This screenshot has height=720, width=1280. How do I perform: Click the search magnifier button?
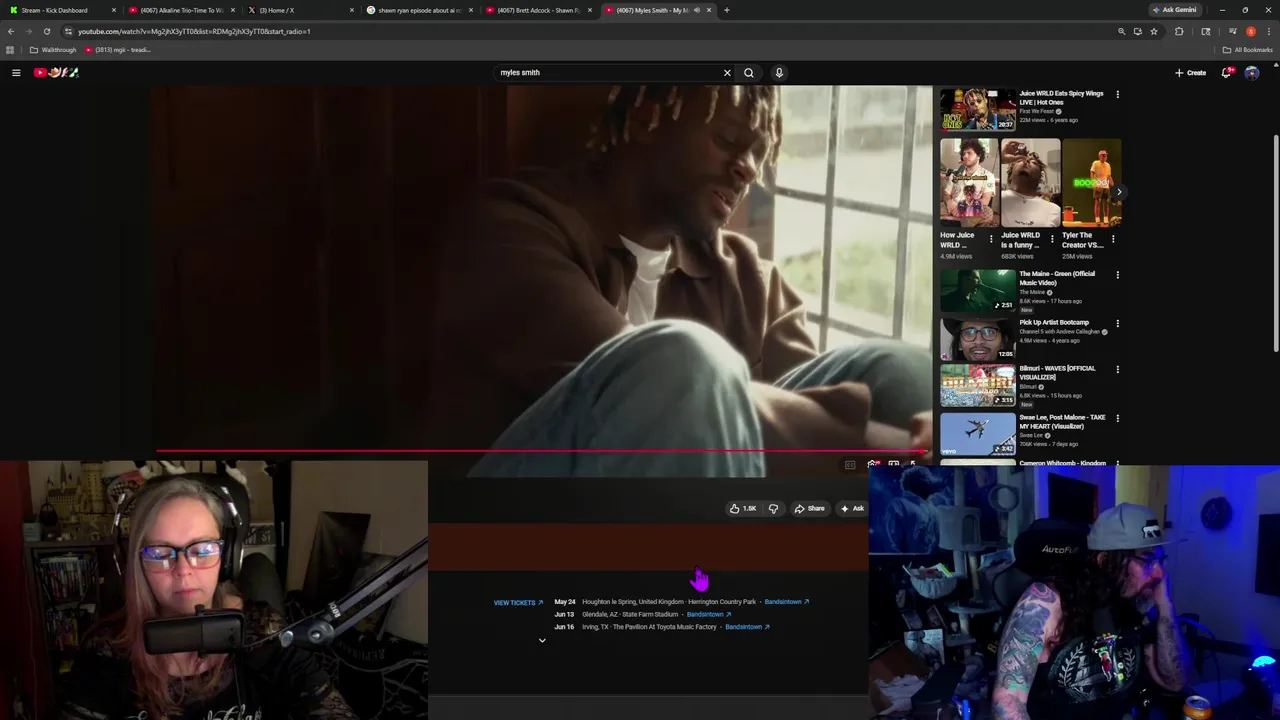(x=748, y=72)
